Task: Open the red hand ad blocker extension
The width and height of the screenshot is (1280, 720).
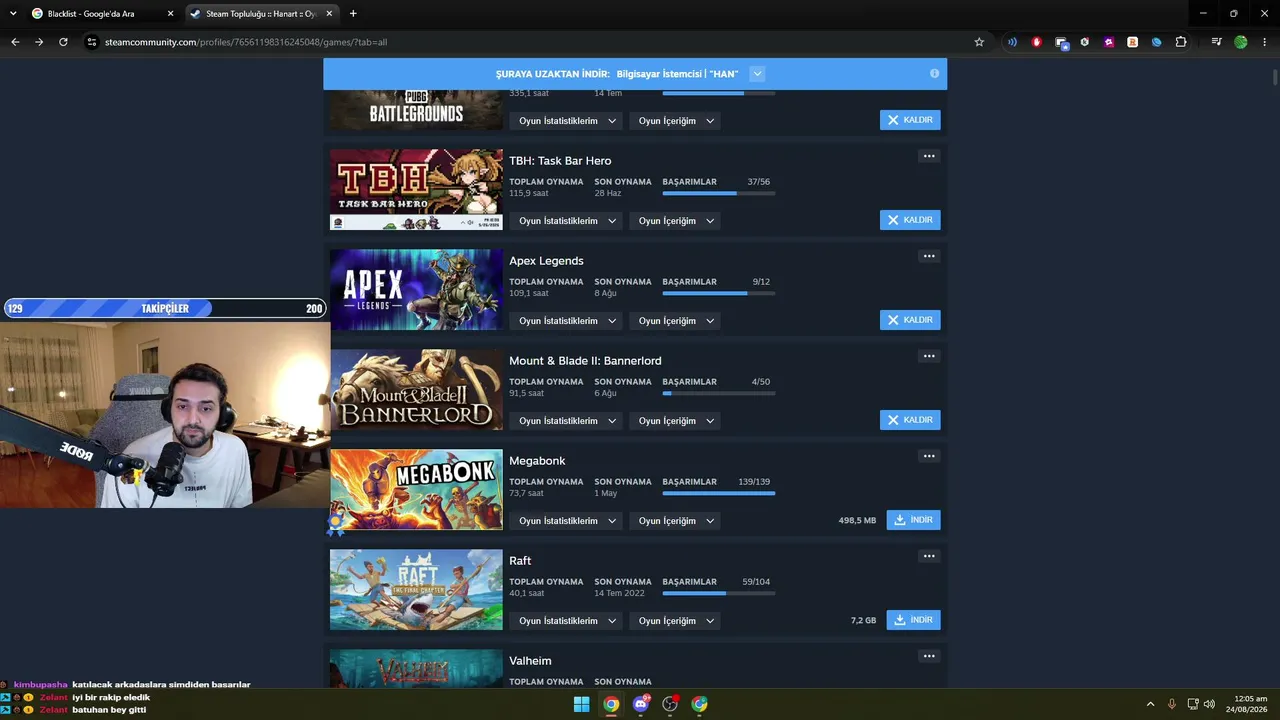Action: click(1036, 42)
